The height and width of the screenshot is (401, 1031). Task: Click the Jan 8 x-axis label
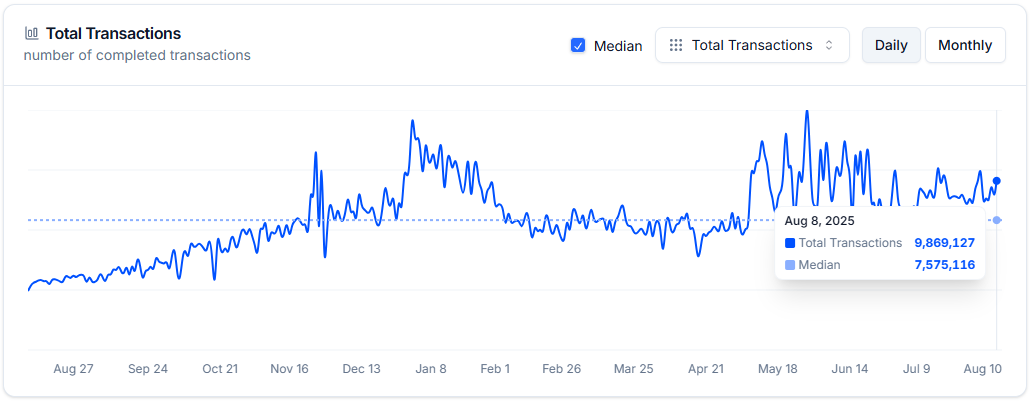431,369
